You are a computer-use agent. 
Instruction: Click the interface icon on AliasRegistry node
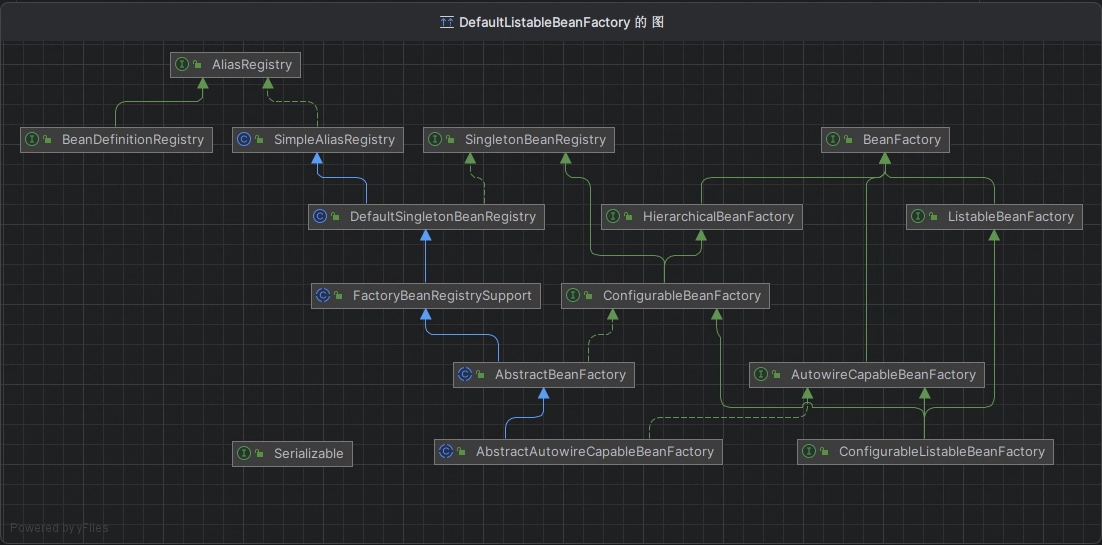(x=182, y=64)
